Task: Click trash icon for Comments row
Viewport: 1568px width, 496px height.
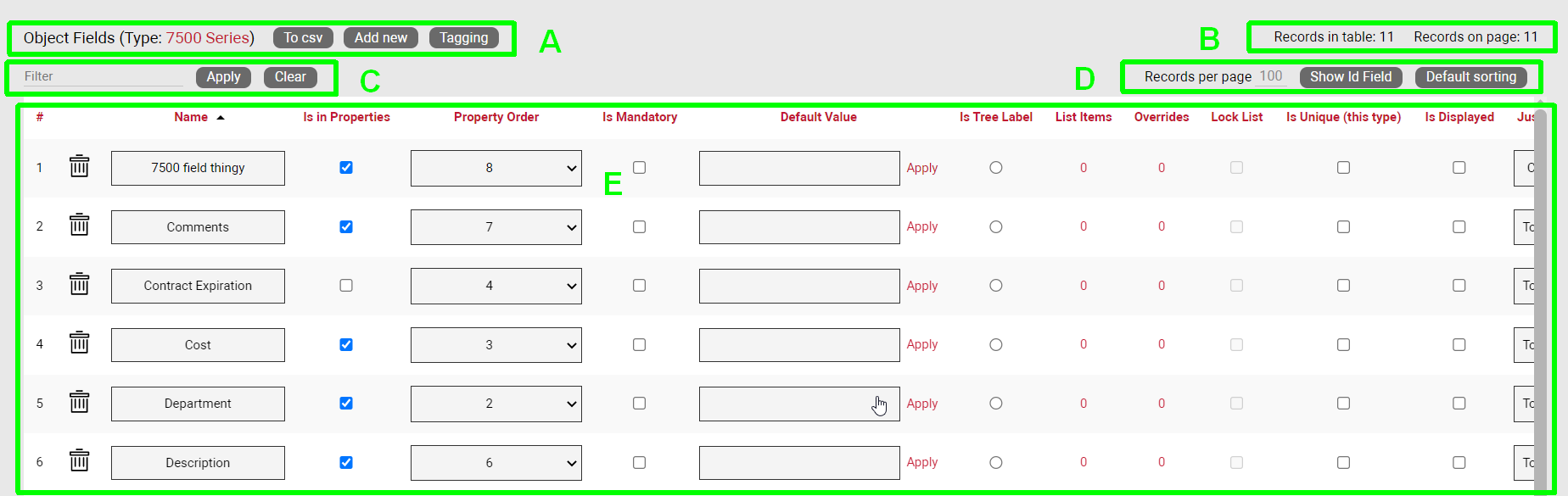Action: point(79,226)
